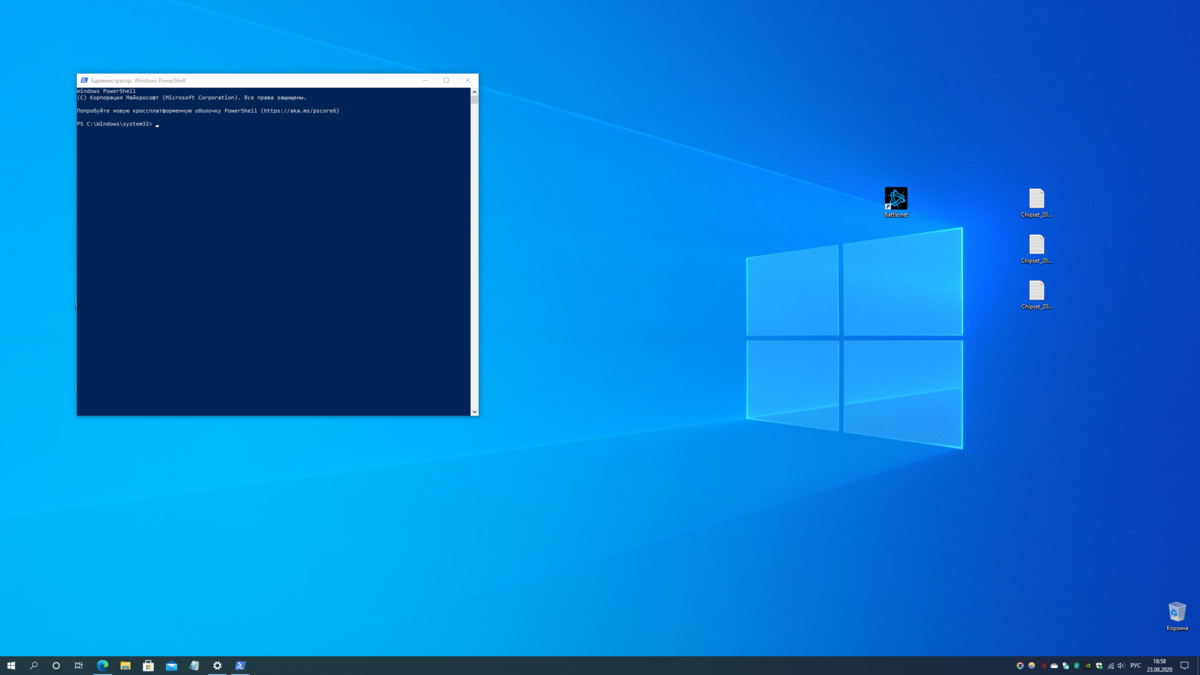This screenshot has width=1200, height=675.
Task: Click the PowerShell icon in window title bar
Action: [x=84, y=80]
